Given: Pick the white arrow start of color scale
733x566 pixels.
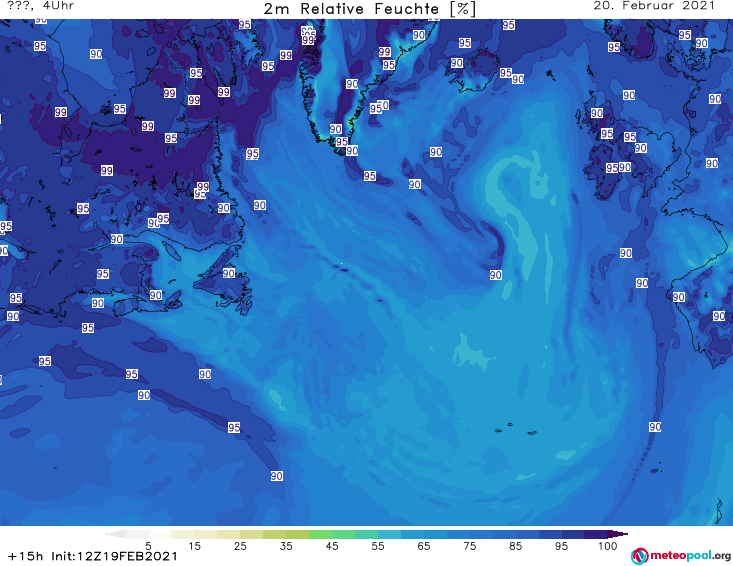Looking at the screenshot, I should (115, 534).
